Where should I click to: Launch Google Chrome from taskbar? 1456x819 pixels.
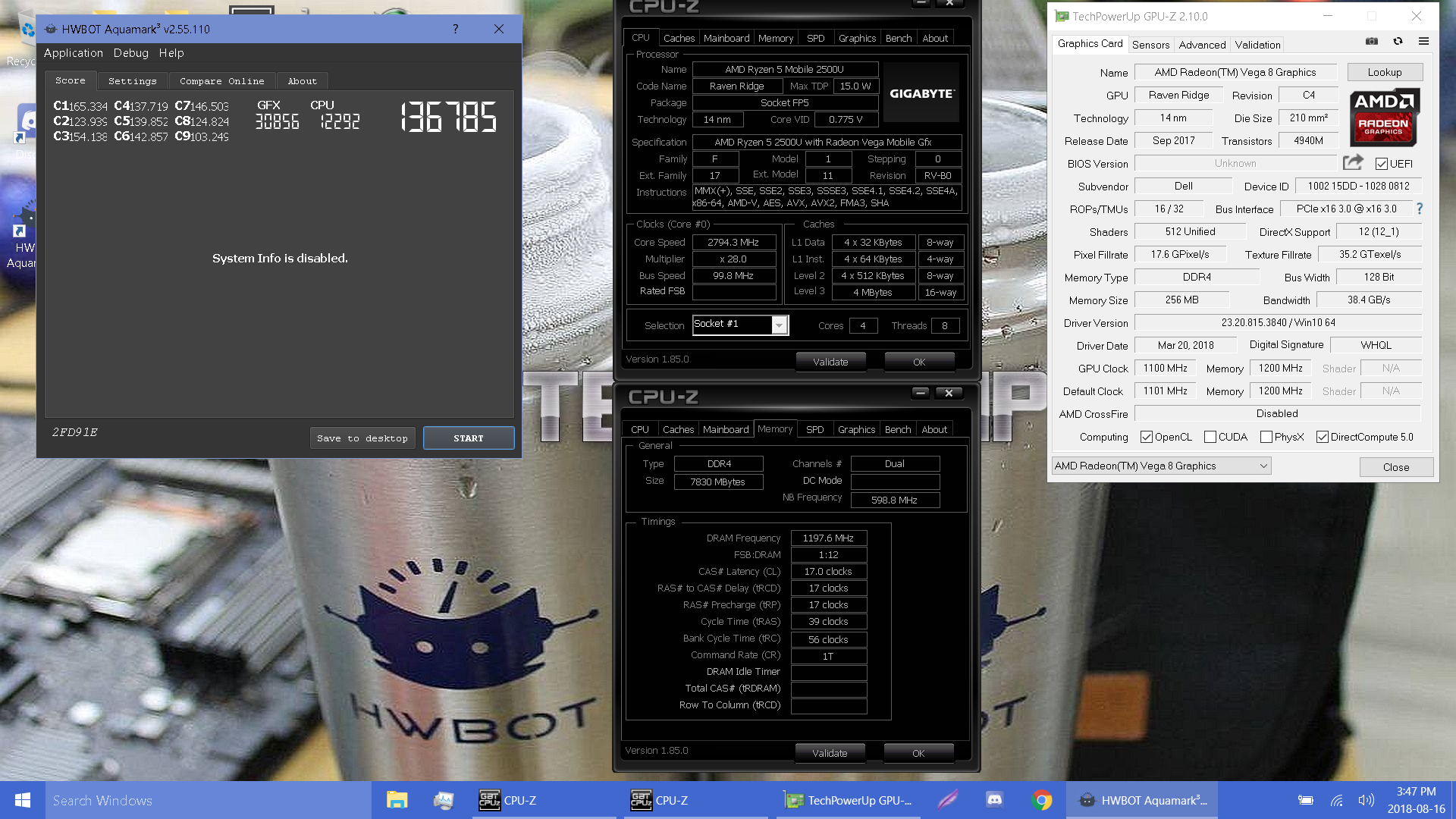pos(1042,800)
